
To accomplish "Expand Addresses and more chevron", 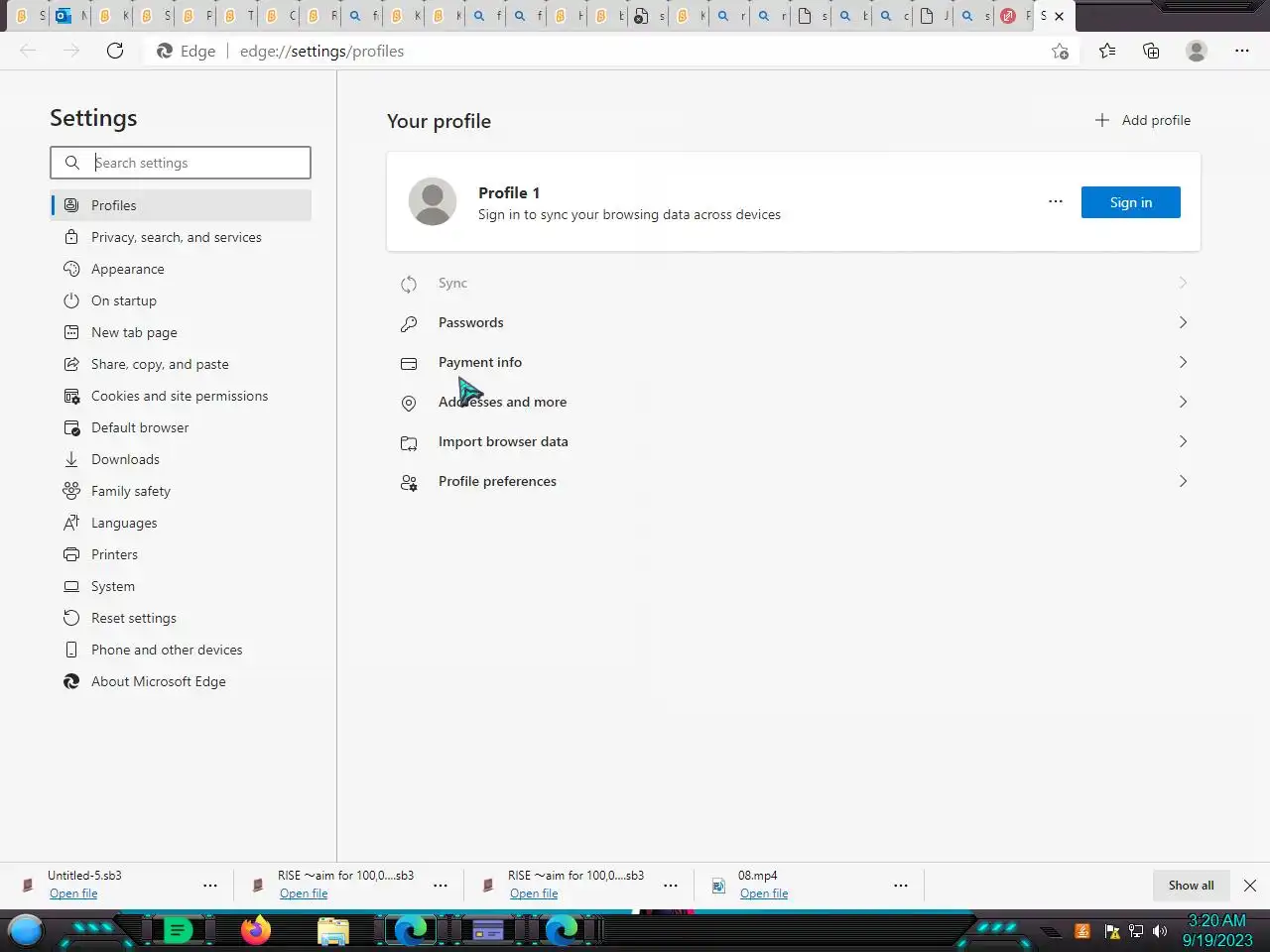I will [1183, 402].
